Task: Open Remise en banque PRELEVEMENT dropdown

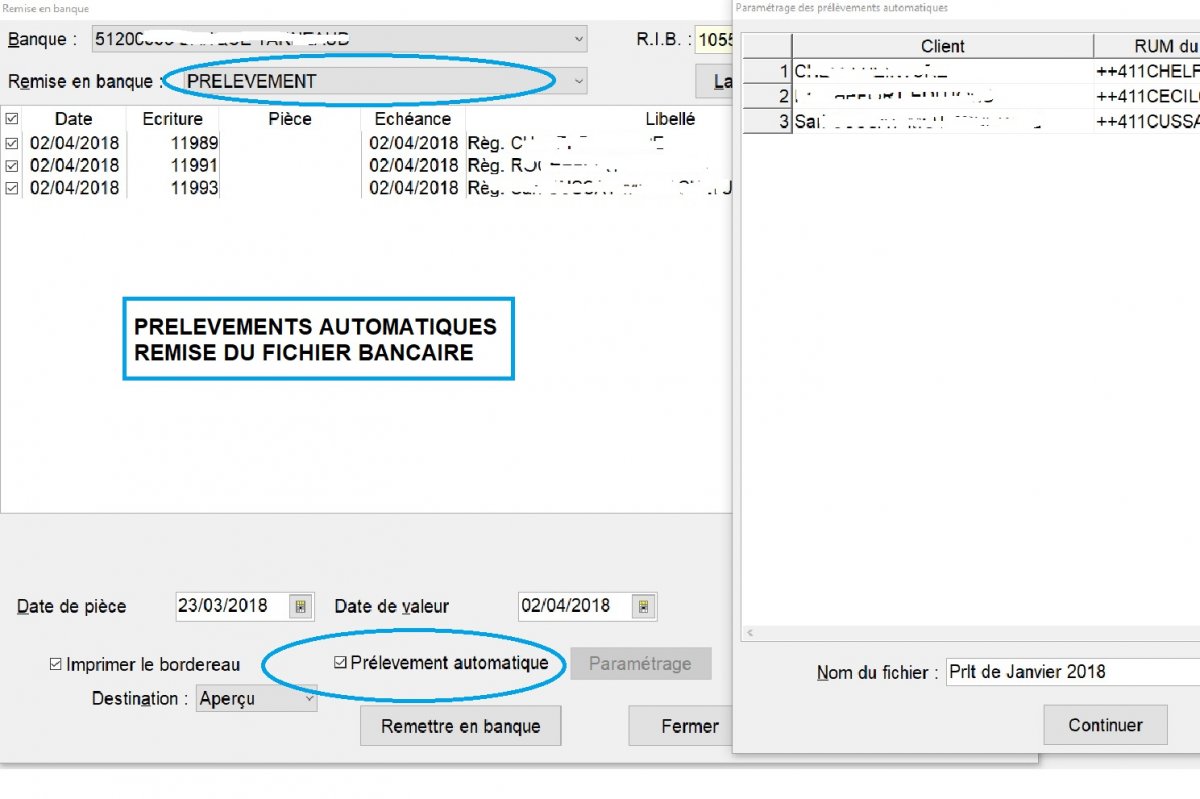Action: 579,81
